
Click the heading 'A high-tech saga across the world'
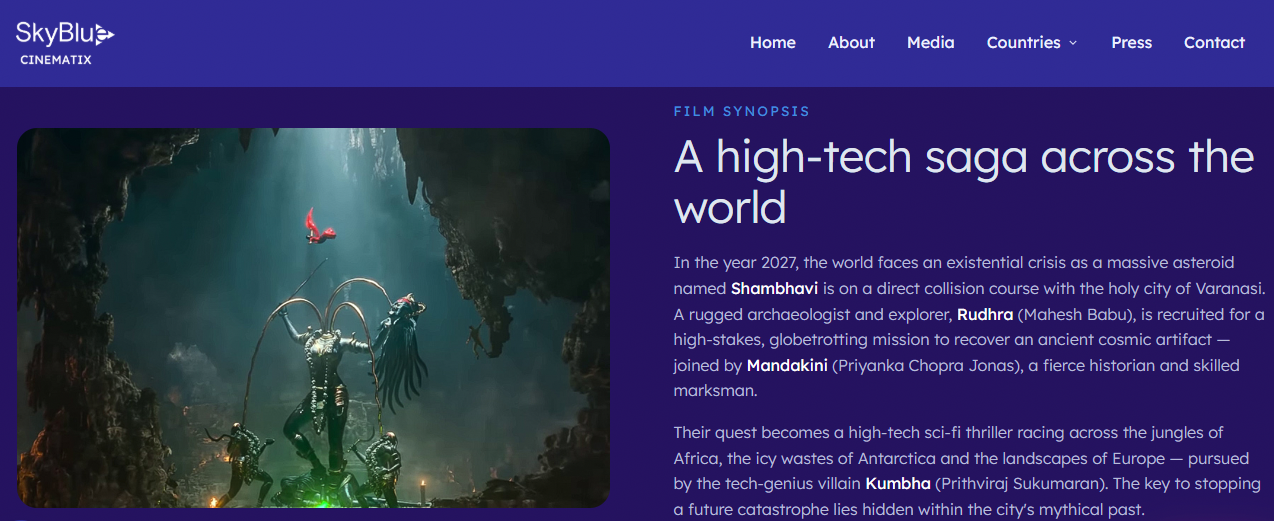click(x=964, y=182)
